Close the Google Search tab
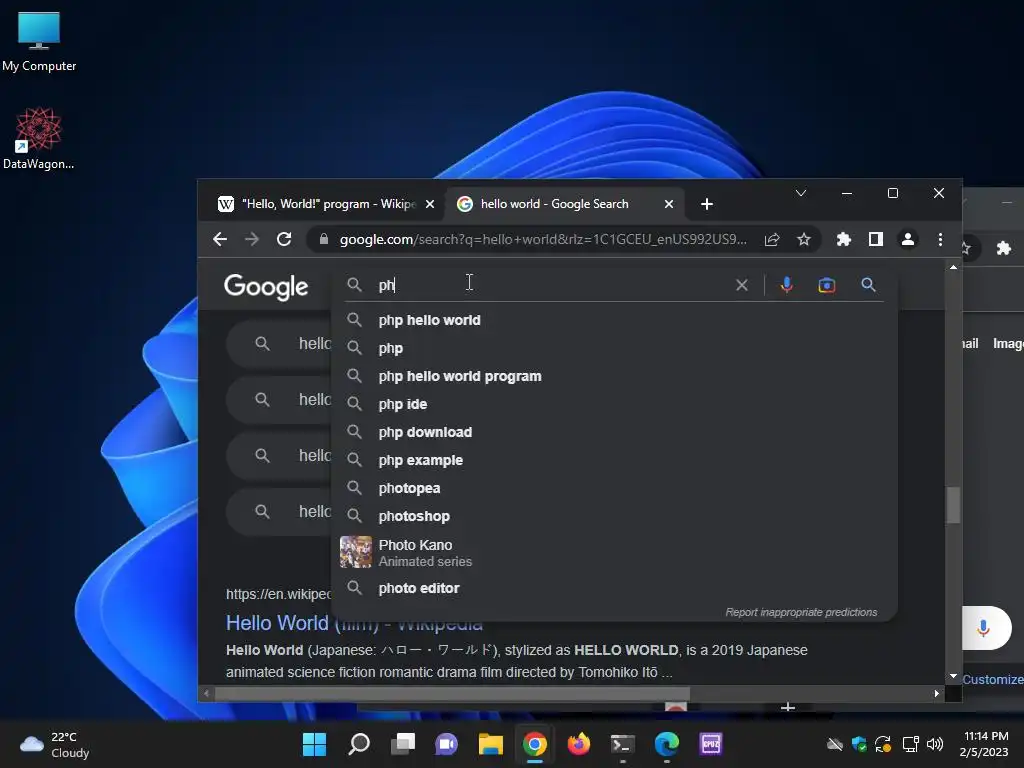Image resolution: width=1024 pixels, height=768 pixels. click(x=669, y=204)
